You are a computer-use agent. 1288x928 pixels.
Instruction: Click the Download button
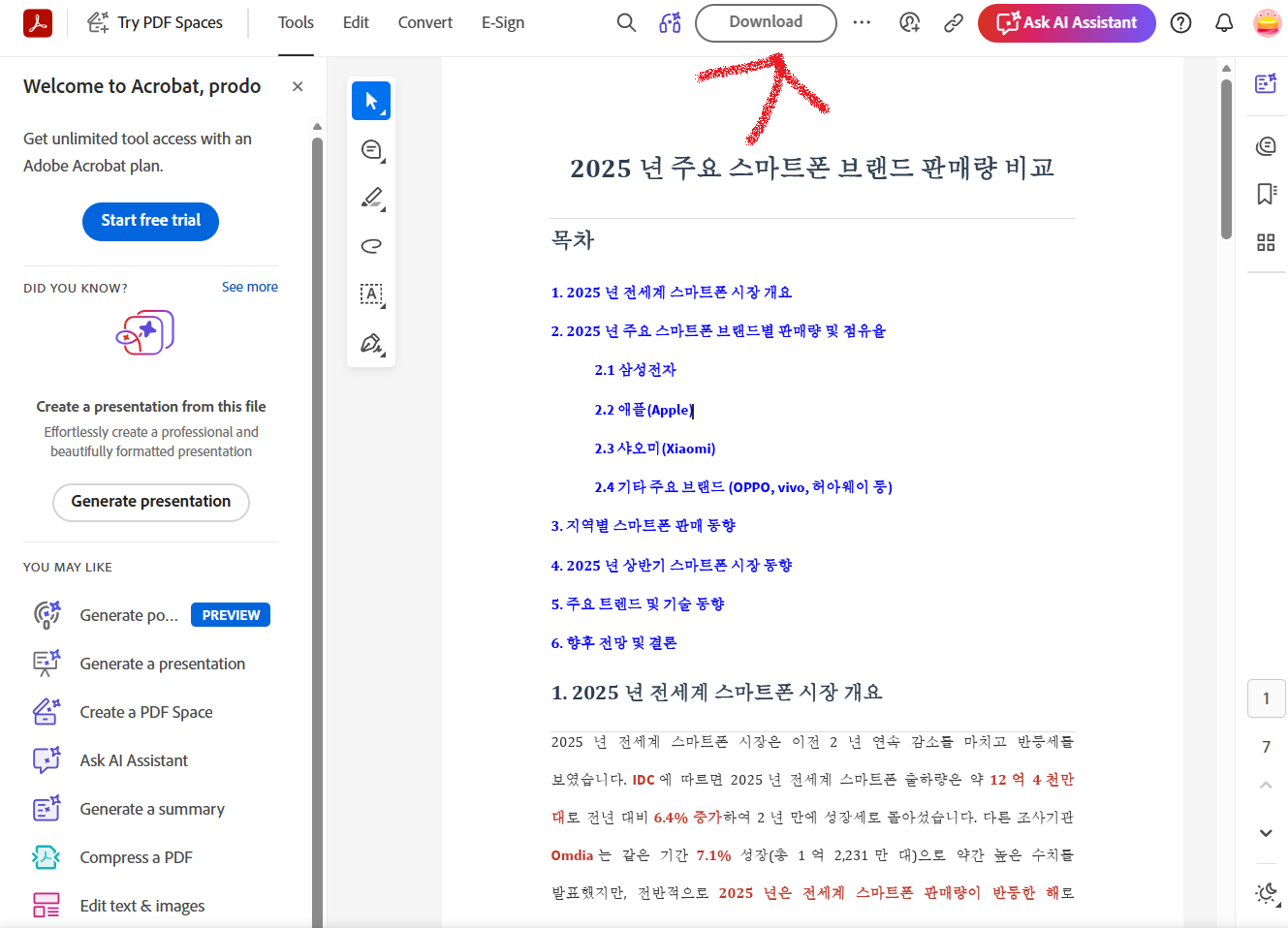766,22
